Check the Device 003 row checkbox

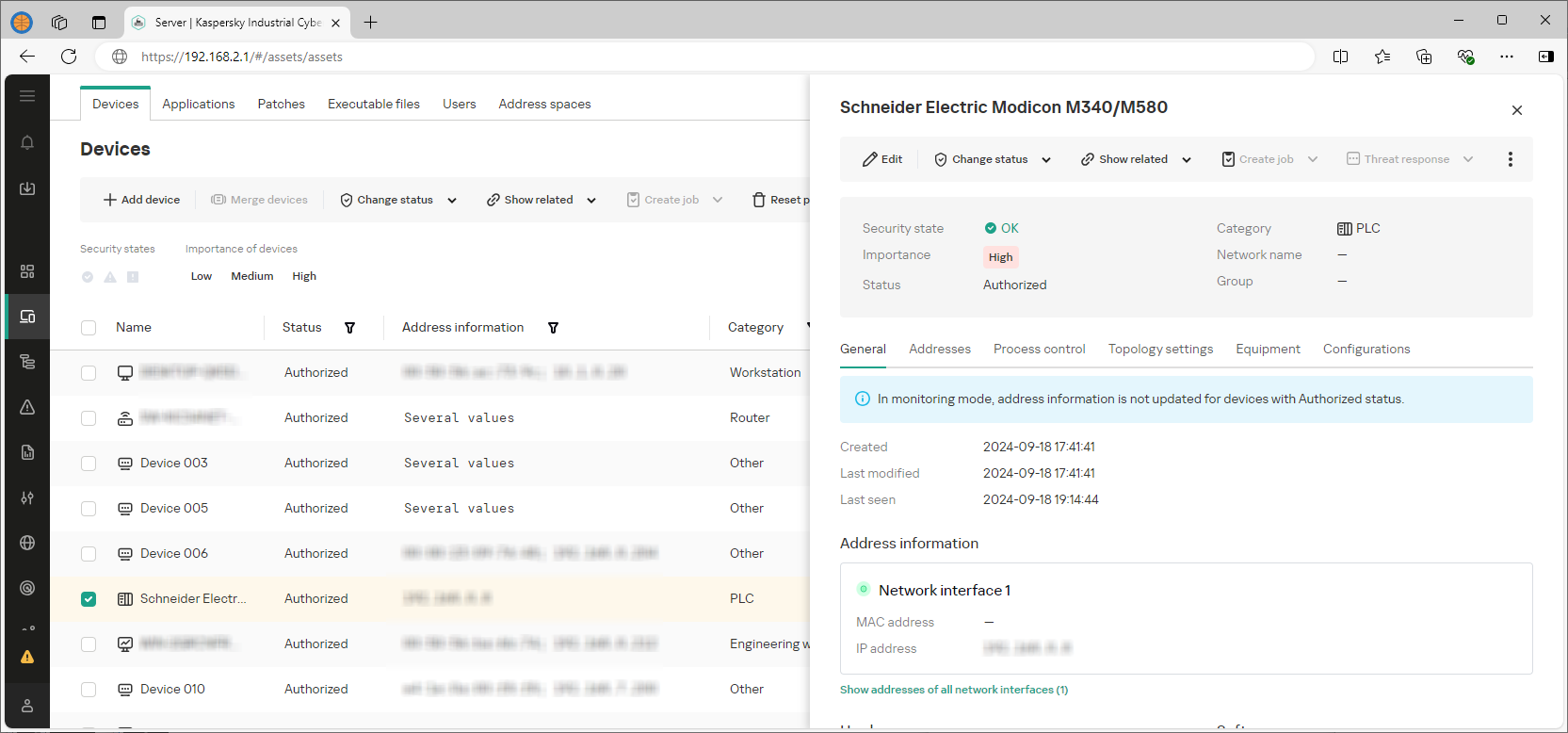[89, 464]
